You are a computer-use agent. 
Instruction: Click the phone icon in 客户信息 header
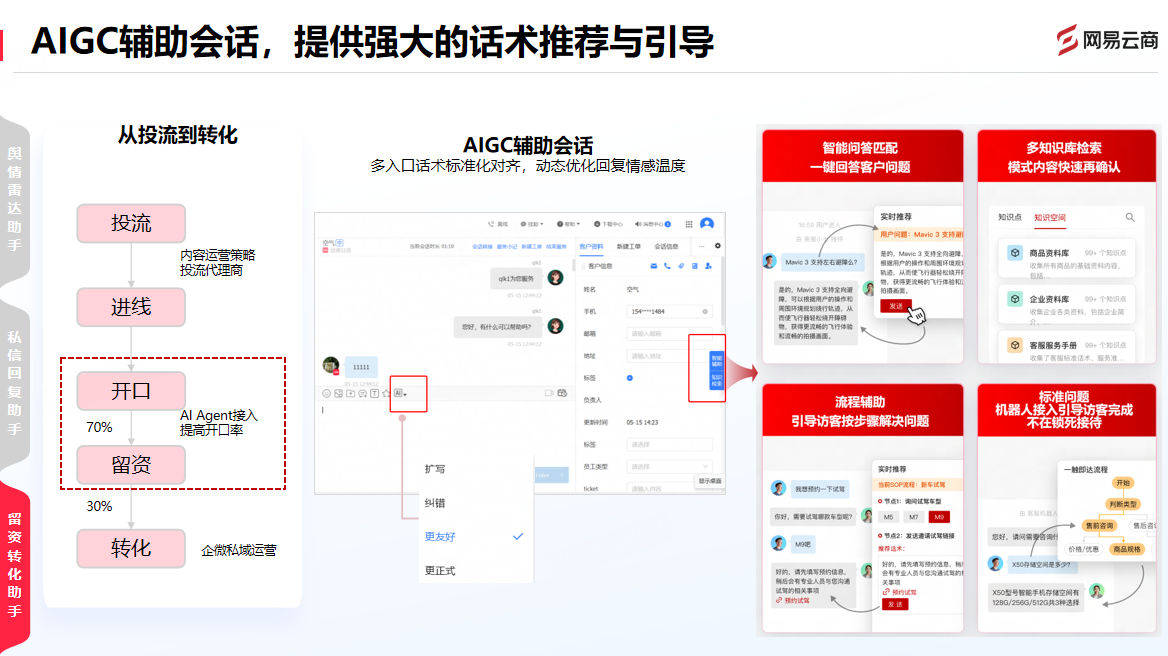667,266
